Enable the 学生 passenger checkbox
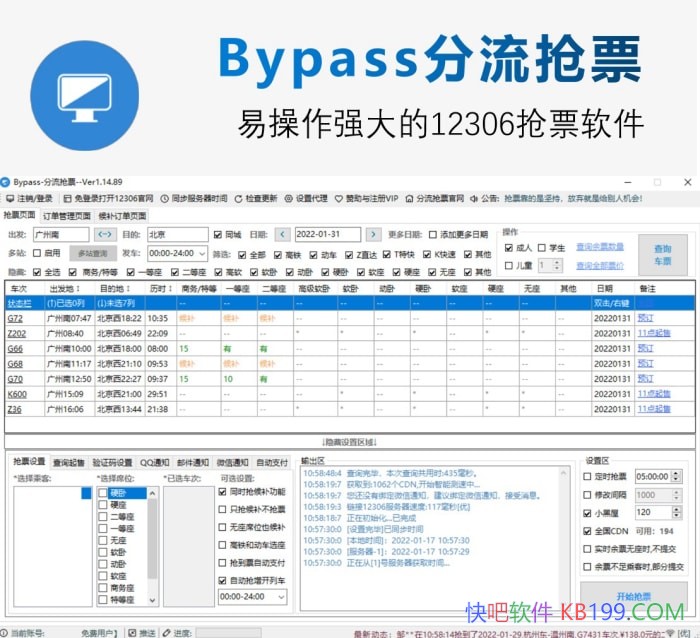 point(541,247)
